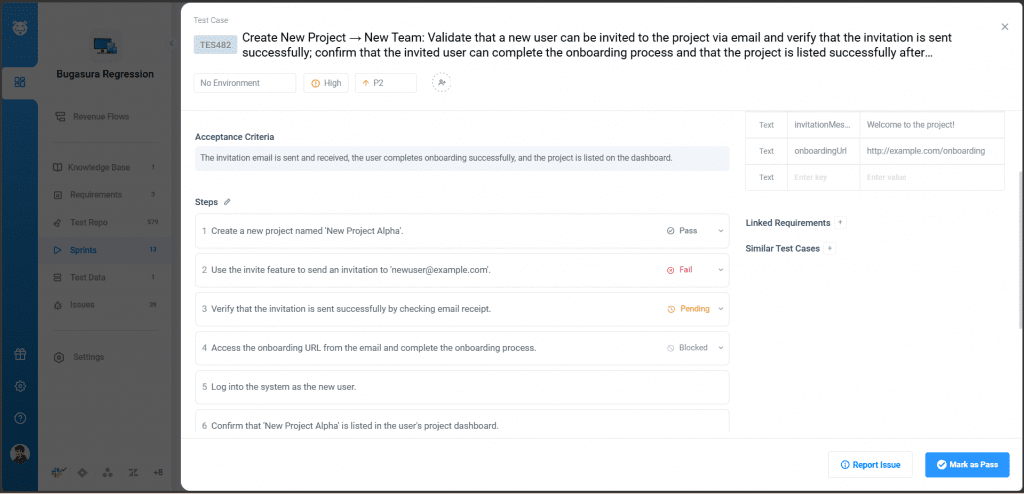Edit steps using the pencil icon
This screenshot has width=1024, height=494.
click(227, 202)
